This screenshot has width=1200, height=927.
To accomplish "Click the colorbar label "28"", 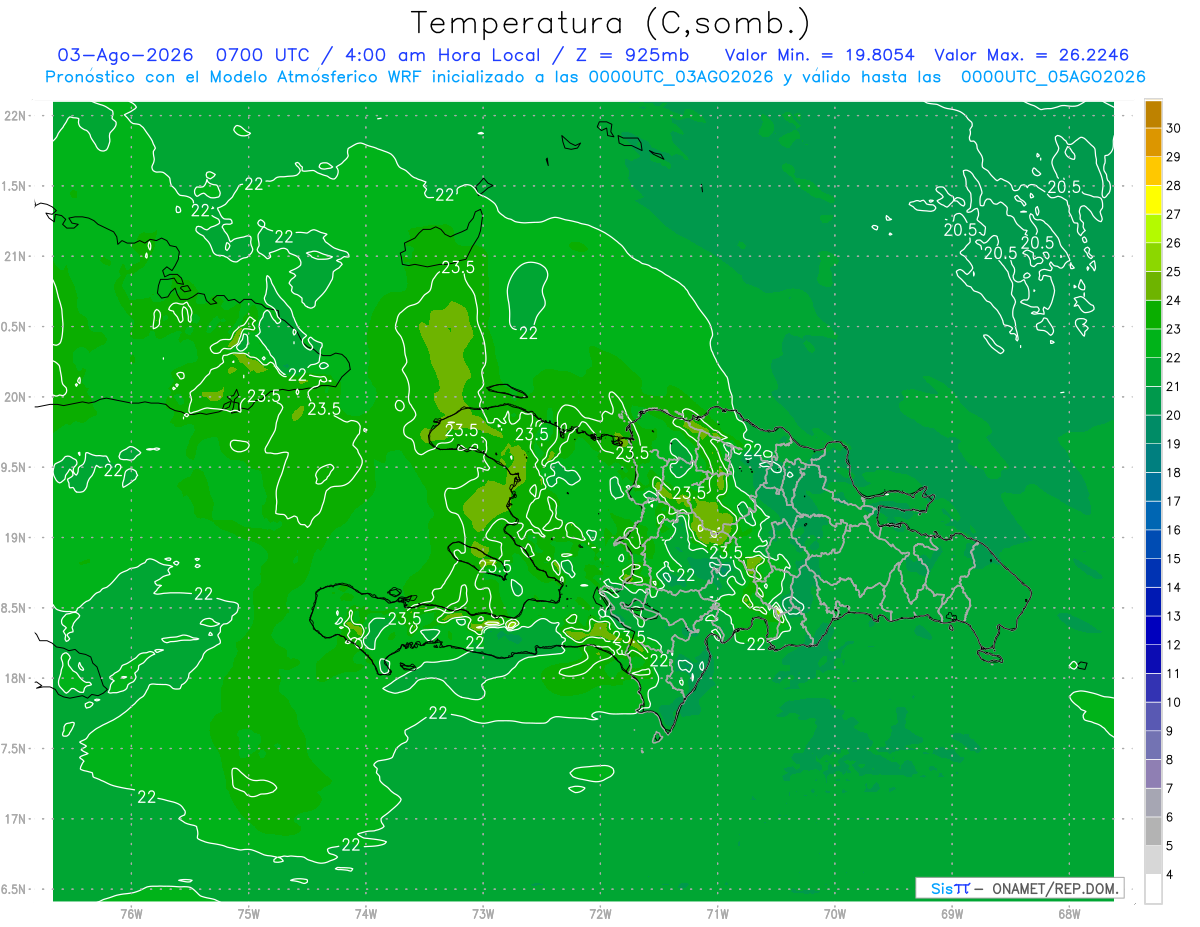I will (x=1174, y=186).
